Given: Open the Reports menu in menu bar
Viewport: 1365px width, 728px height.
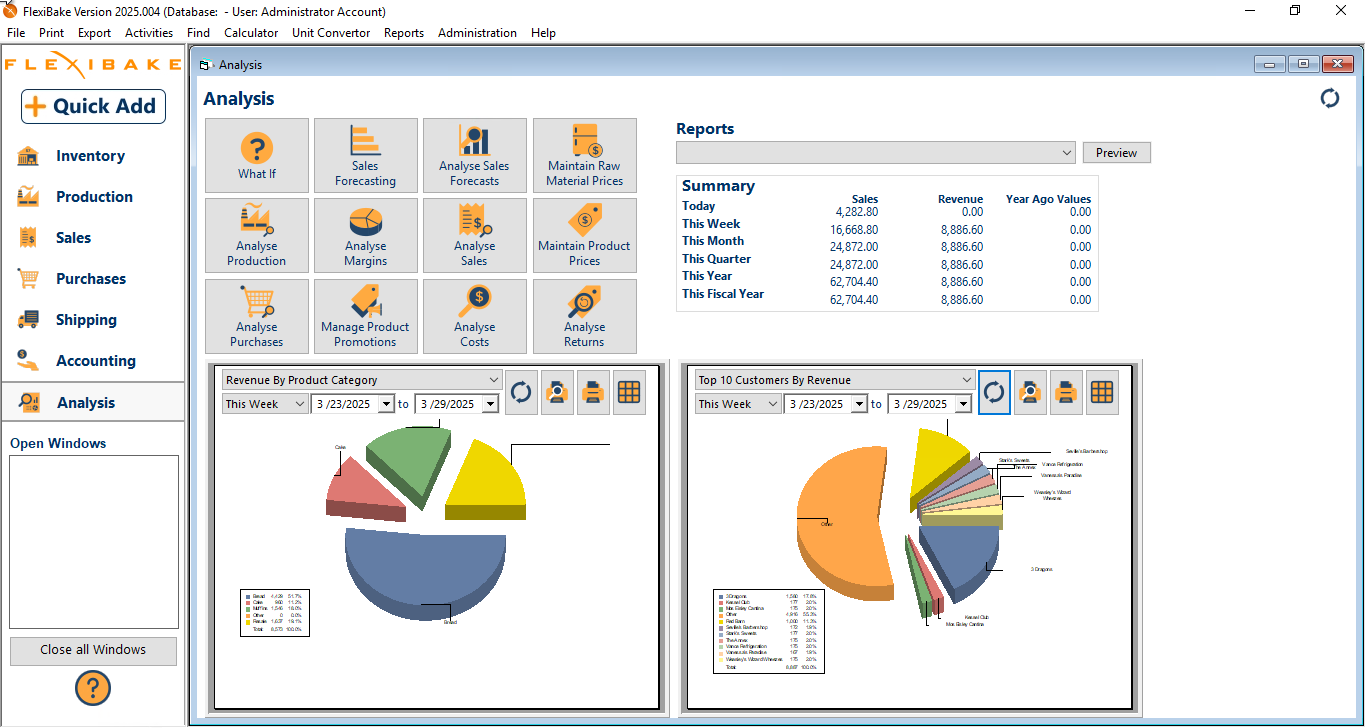Looking at the screenshot, I should click(x=404, y=33).
